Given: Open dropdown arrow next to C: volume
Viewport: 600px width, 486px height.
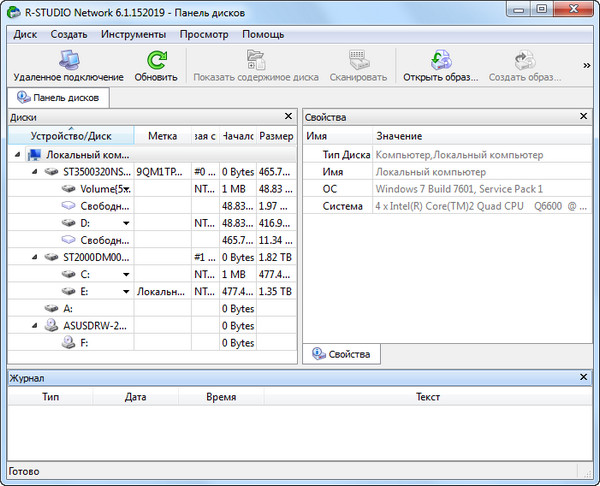Looking at the screenshot, I should (x=126, y=274).
